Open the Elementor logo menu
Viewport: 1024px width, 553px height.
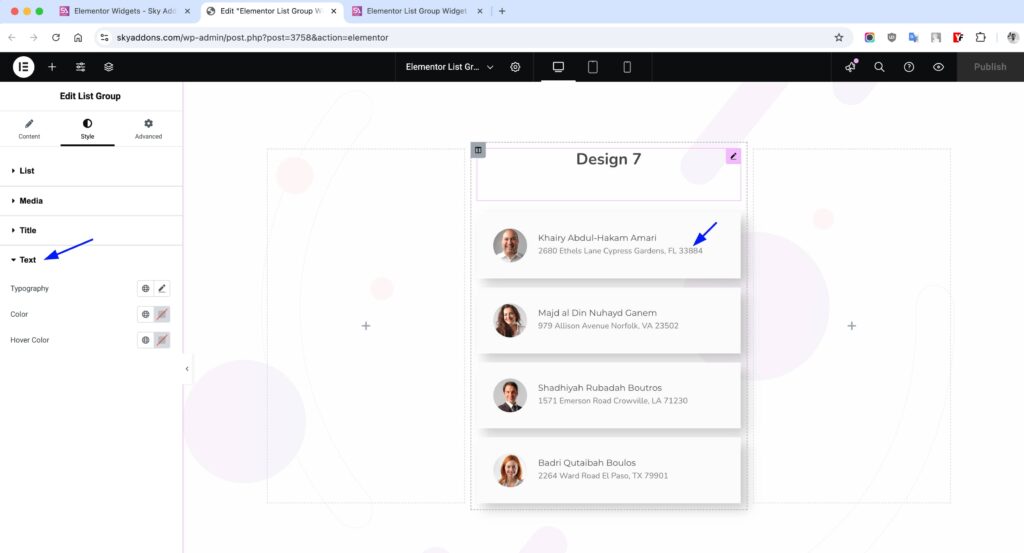tap(24, 67)
